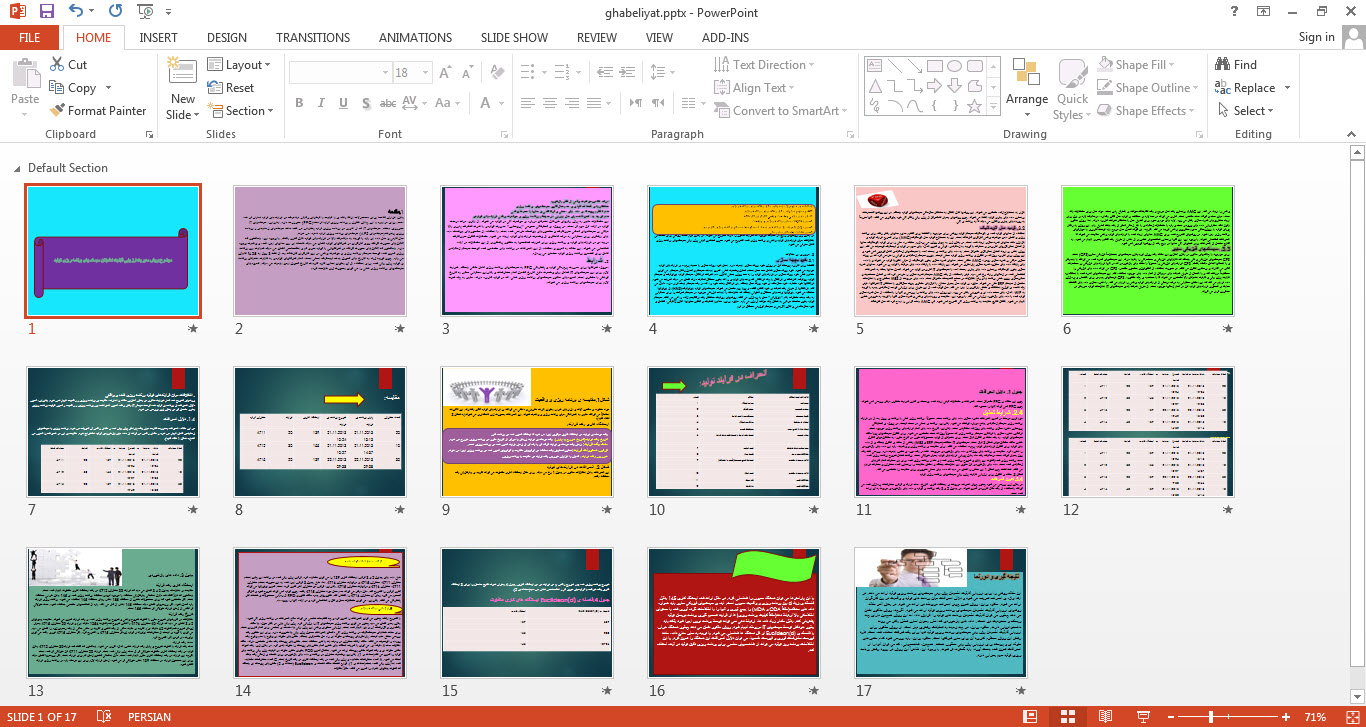Switch to Reading View in status bar
Screen dimensions: 1366x727
pos(1105,717)
